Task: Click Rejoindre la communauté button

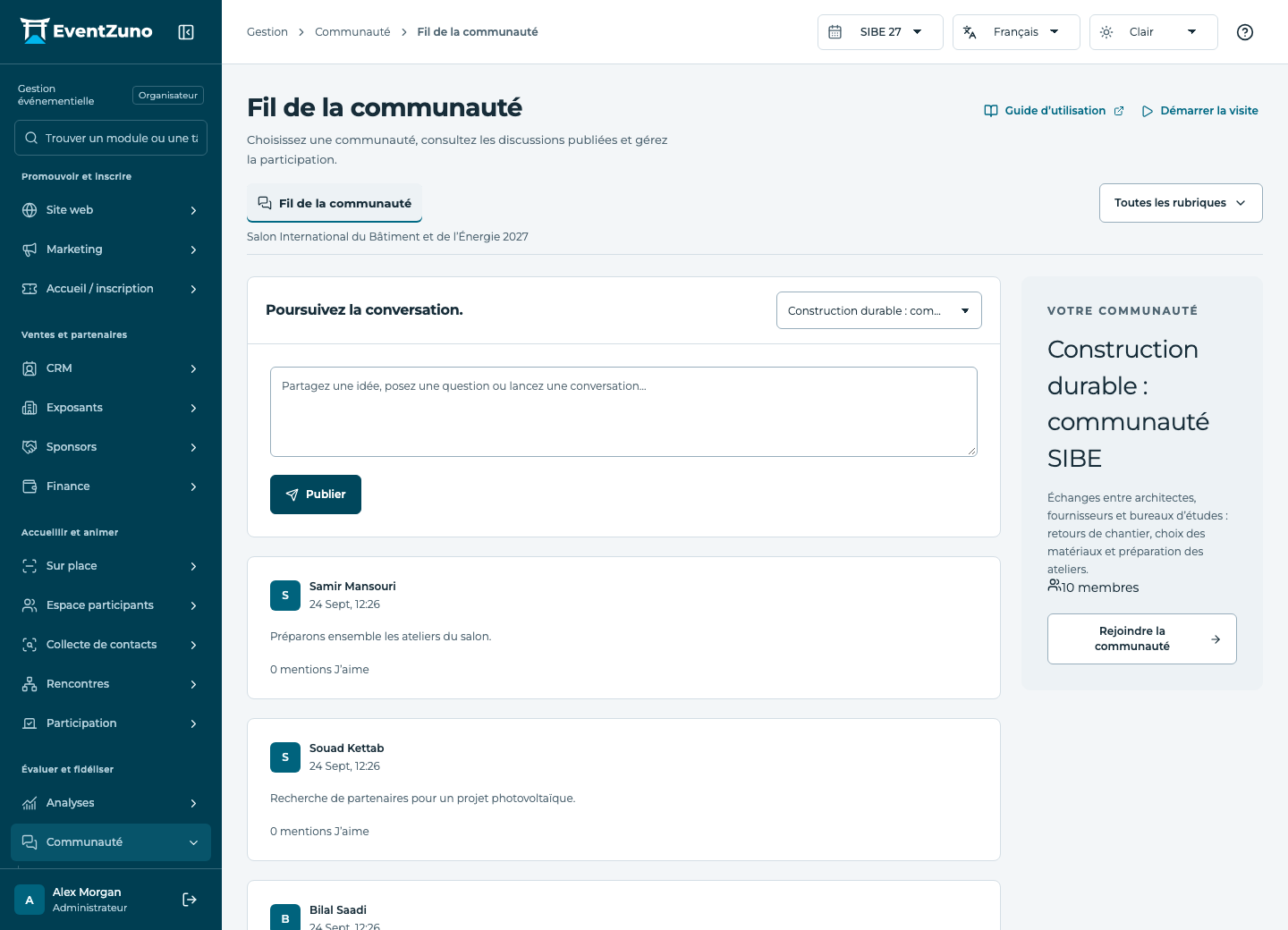Action: 1142,638
